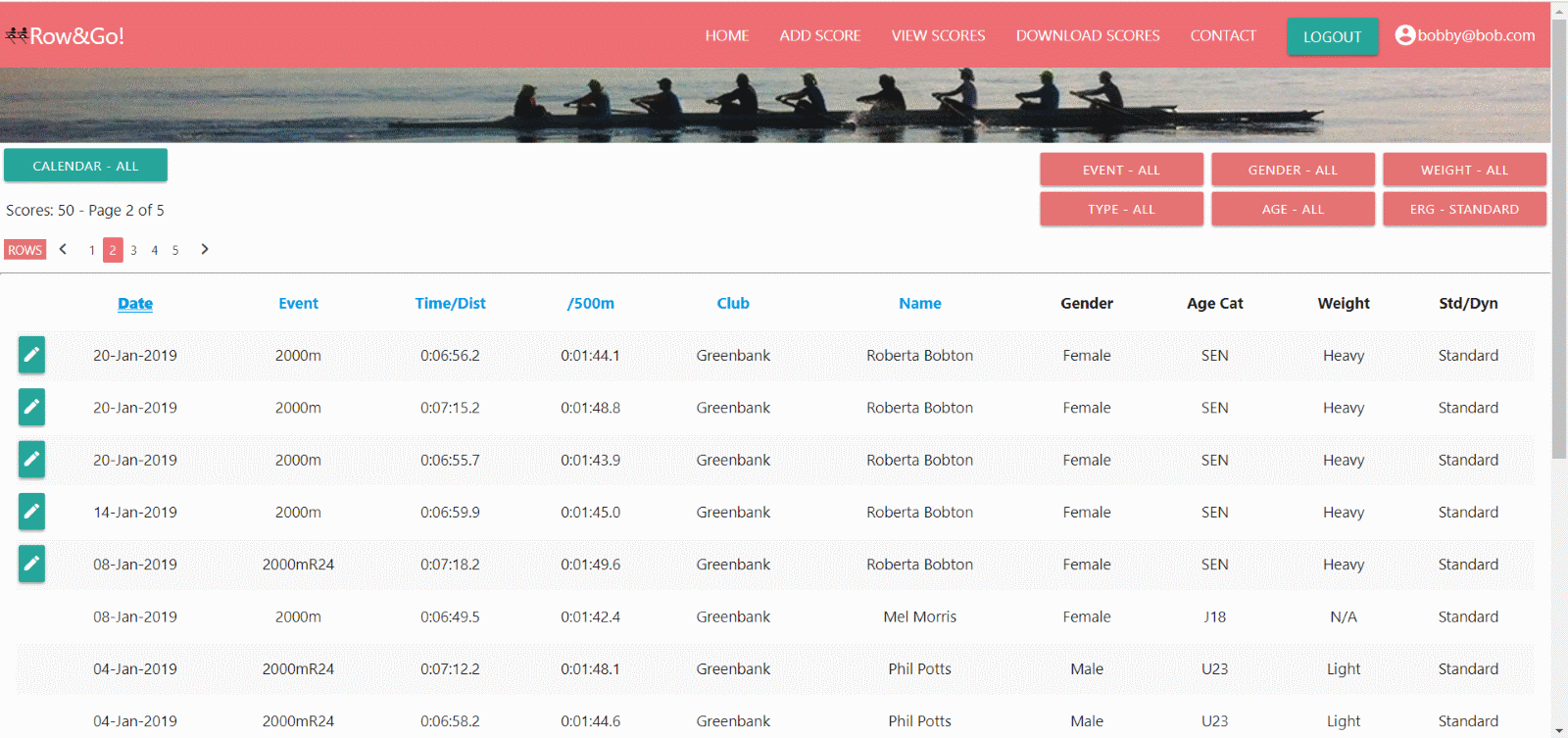
Task: Sort by Time/Dist column
Action: [450, 304]
